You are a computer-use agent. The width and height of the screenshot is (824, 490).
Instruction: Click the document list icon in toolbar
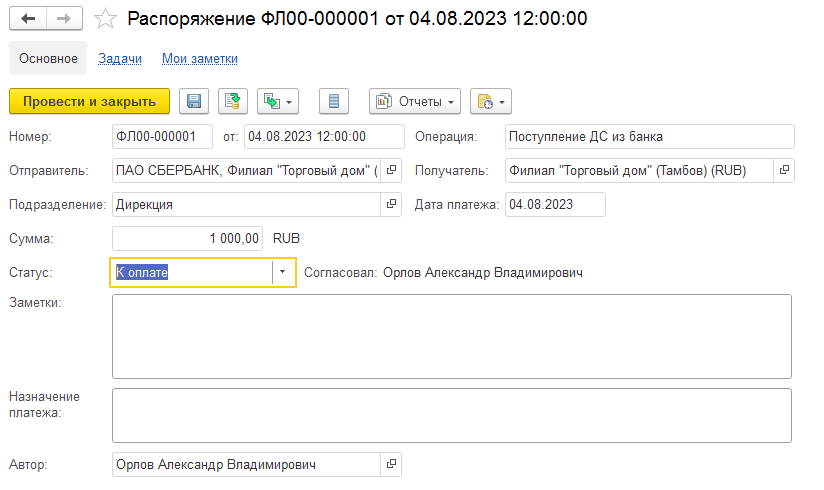pyautogui.click(x=334, y=101)
